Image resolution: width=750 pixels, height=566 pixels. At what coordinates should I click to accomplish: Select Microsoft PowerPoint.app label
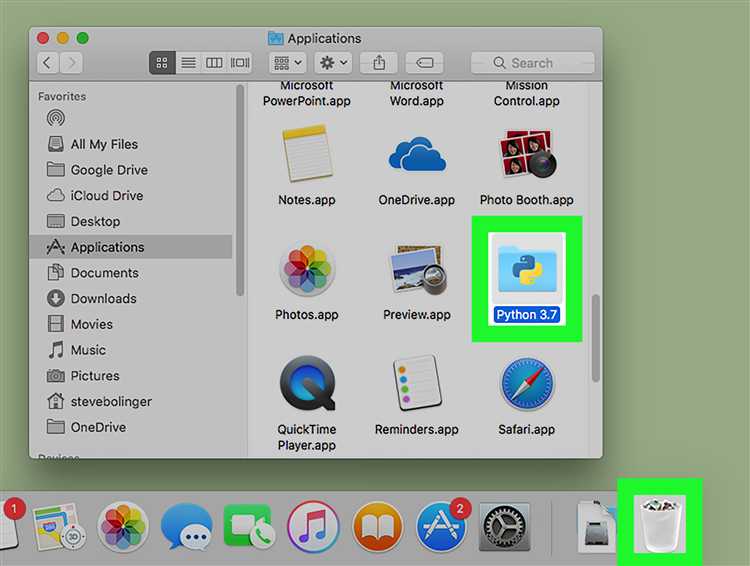coord(307,93)
